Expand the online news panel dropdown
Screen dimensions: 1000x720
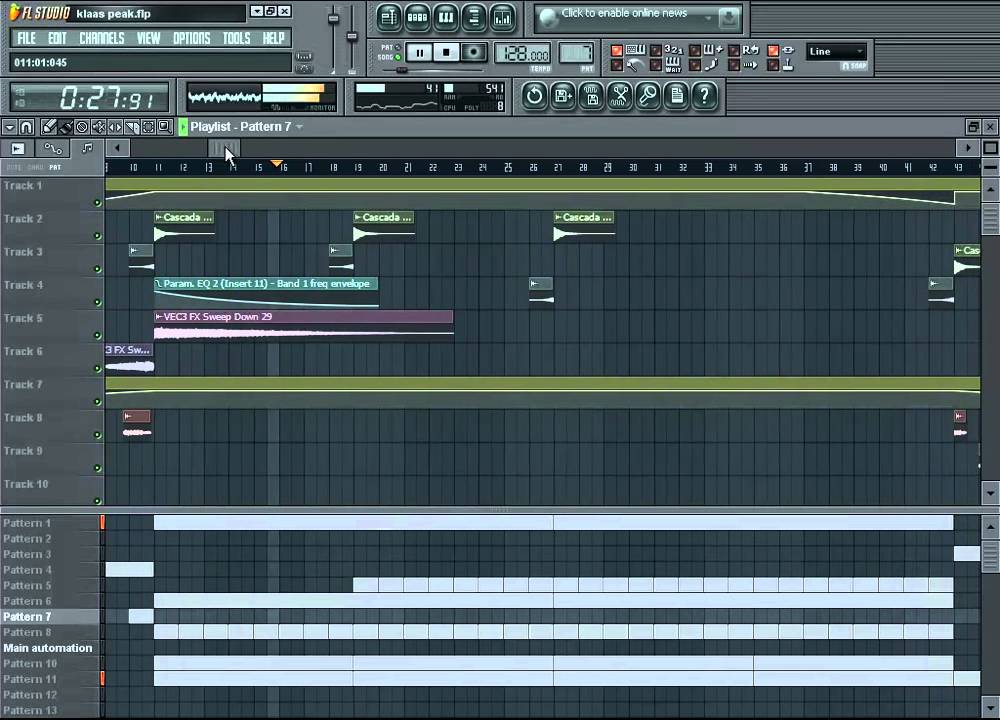[x=708, y=18]
